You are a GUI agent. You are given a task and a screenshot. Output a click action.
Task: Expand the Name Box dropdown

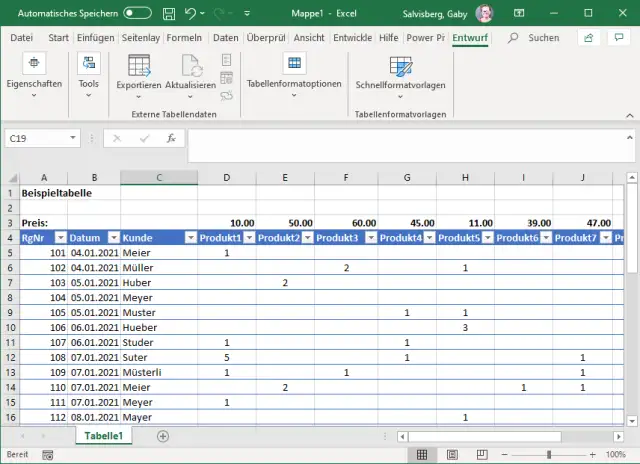73,139
